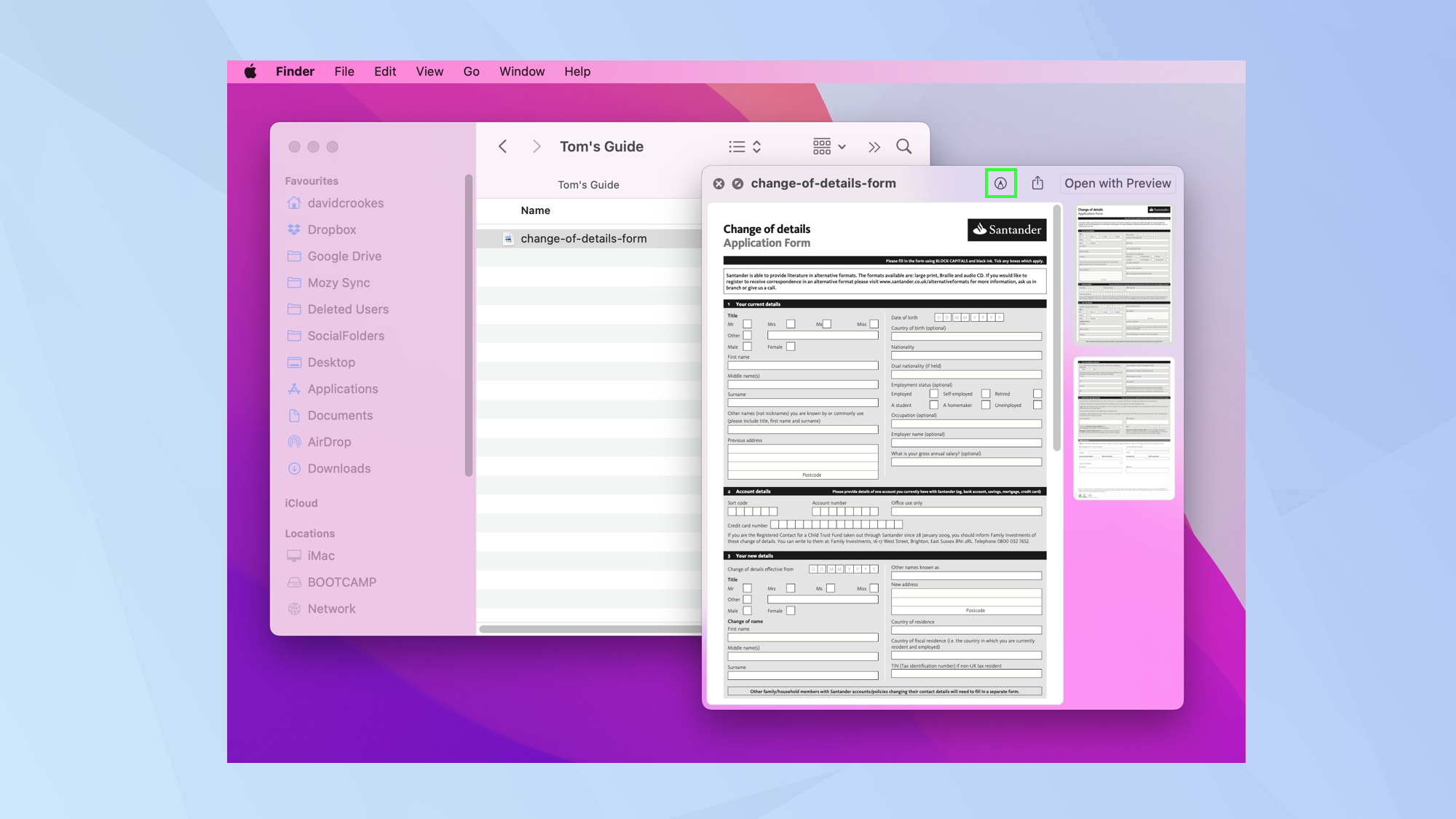Navigate back using the Finder back arrow
This screenshot has height=819, width=1456.
point(502,146)
